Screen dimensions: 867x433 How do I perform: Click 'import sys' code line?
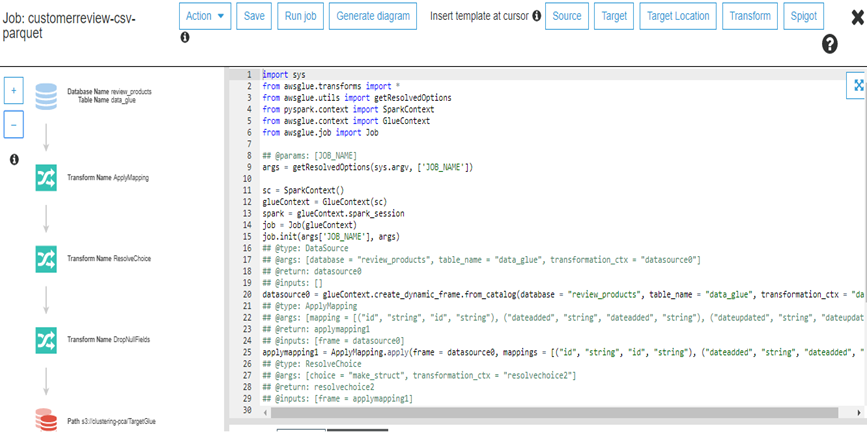(x=284, y=74)
